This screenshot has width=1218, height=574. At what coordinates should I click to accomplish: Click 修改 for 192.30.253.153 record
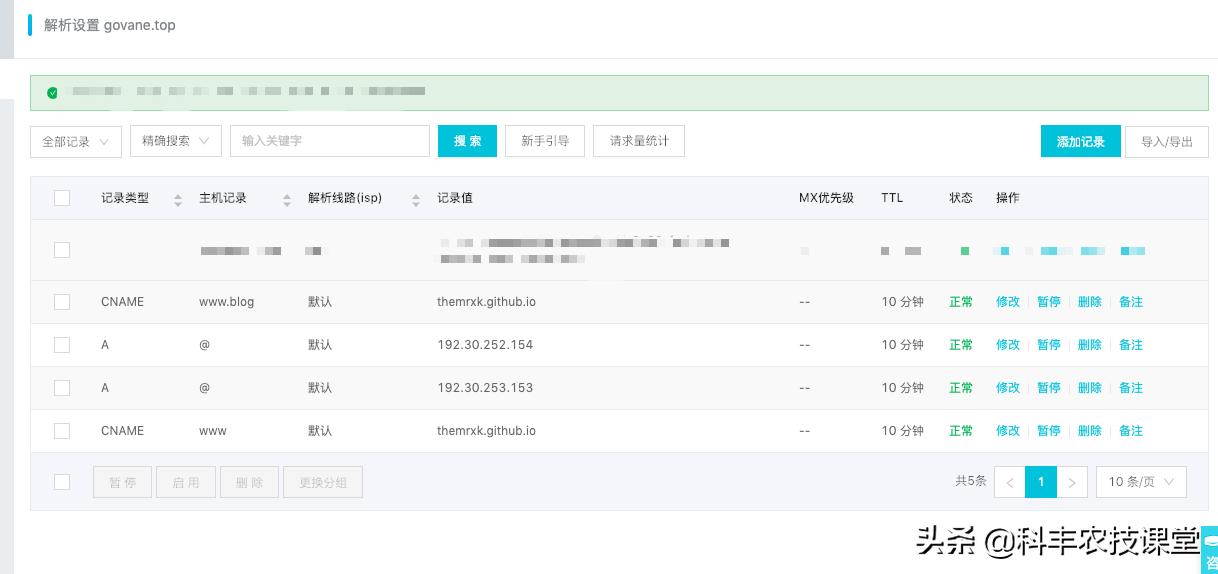[1008, 388]
